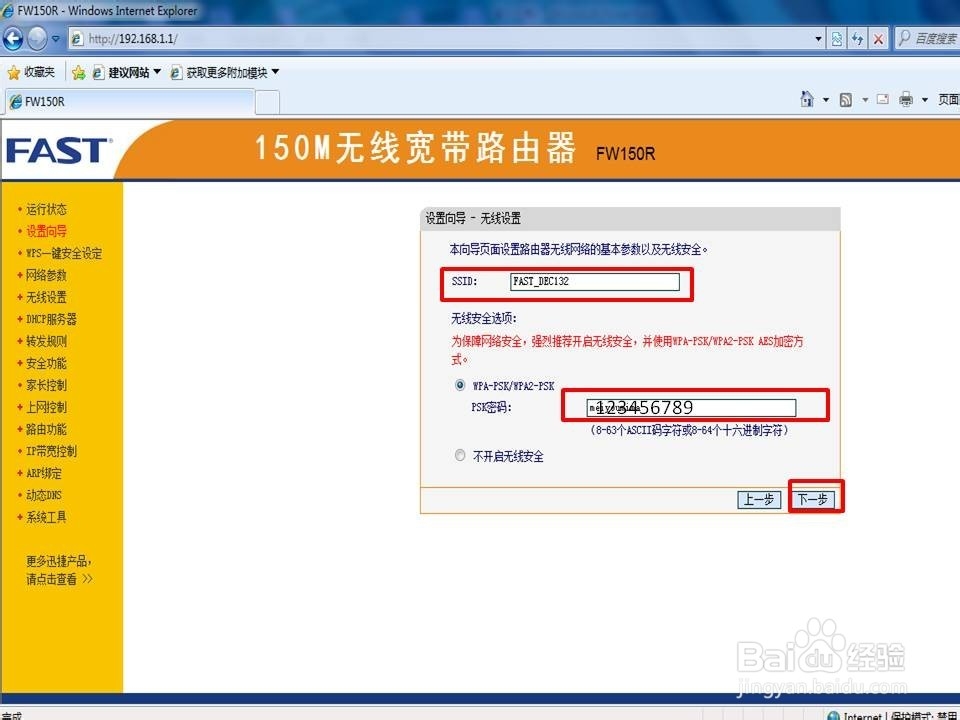Open 动态DNS sidebar item

tap(43, 495)
